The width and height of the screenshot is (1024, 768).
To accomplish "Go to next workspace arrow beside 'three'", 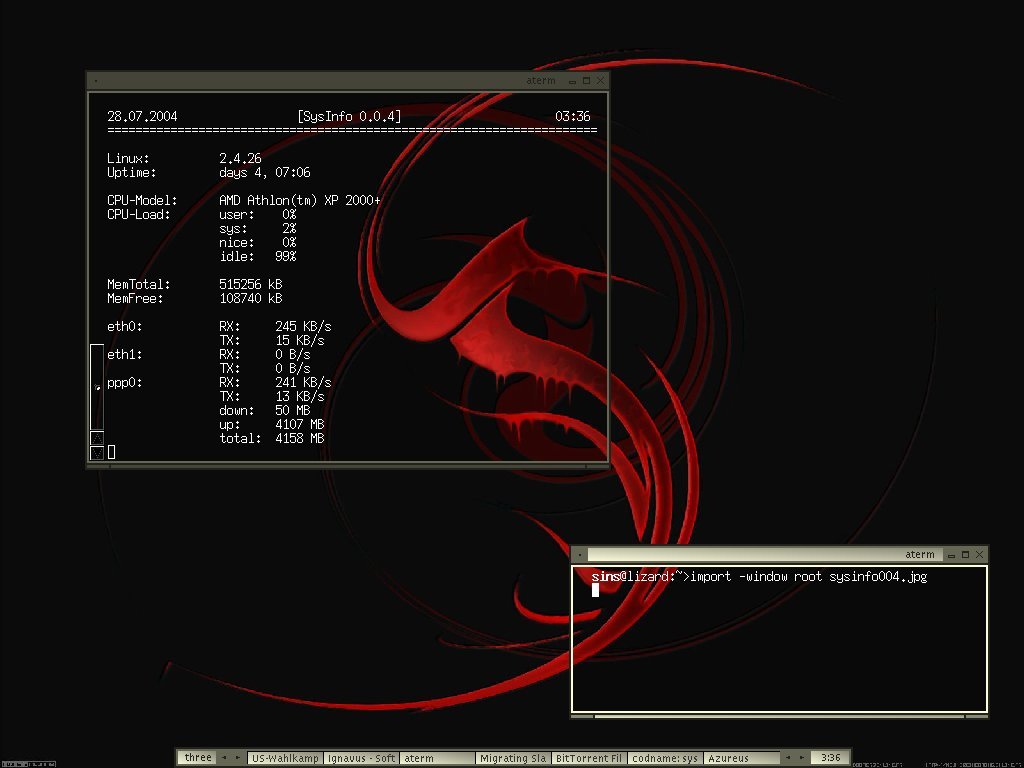I will [238, 758].
